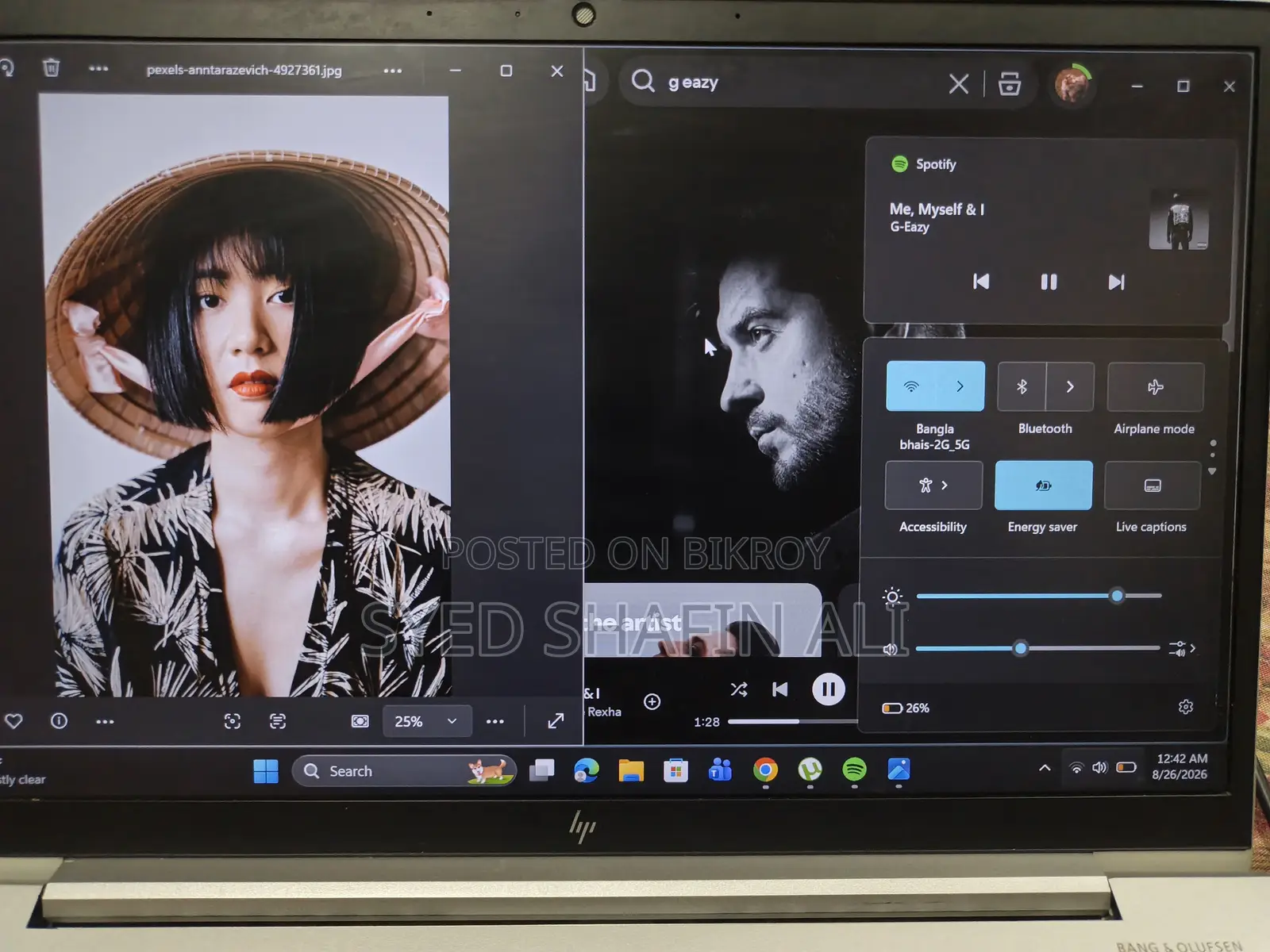Image resolution: width=1270 pixels, height=952 pixels.
Task: Open the "the artist" card in Spotify
Action: [x=702, y=620]
